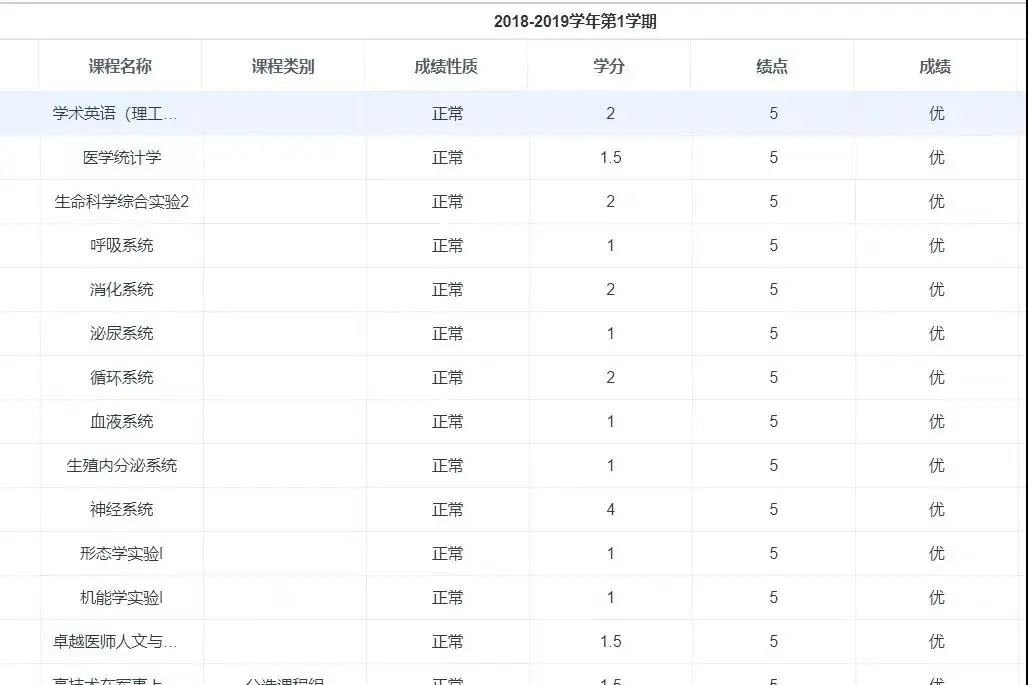Image resolution: width=1028 pixels, height=685 pixels.
Task: Select the 学术英语 course name cell
Action: [x=115, y=114]
